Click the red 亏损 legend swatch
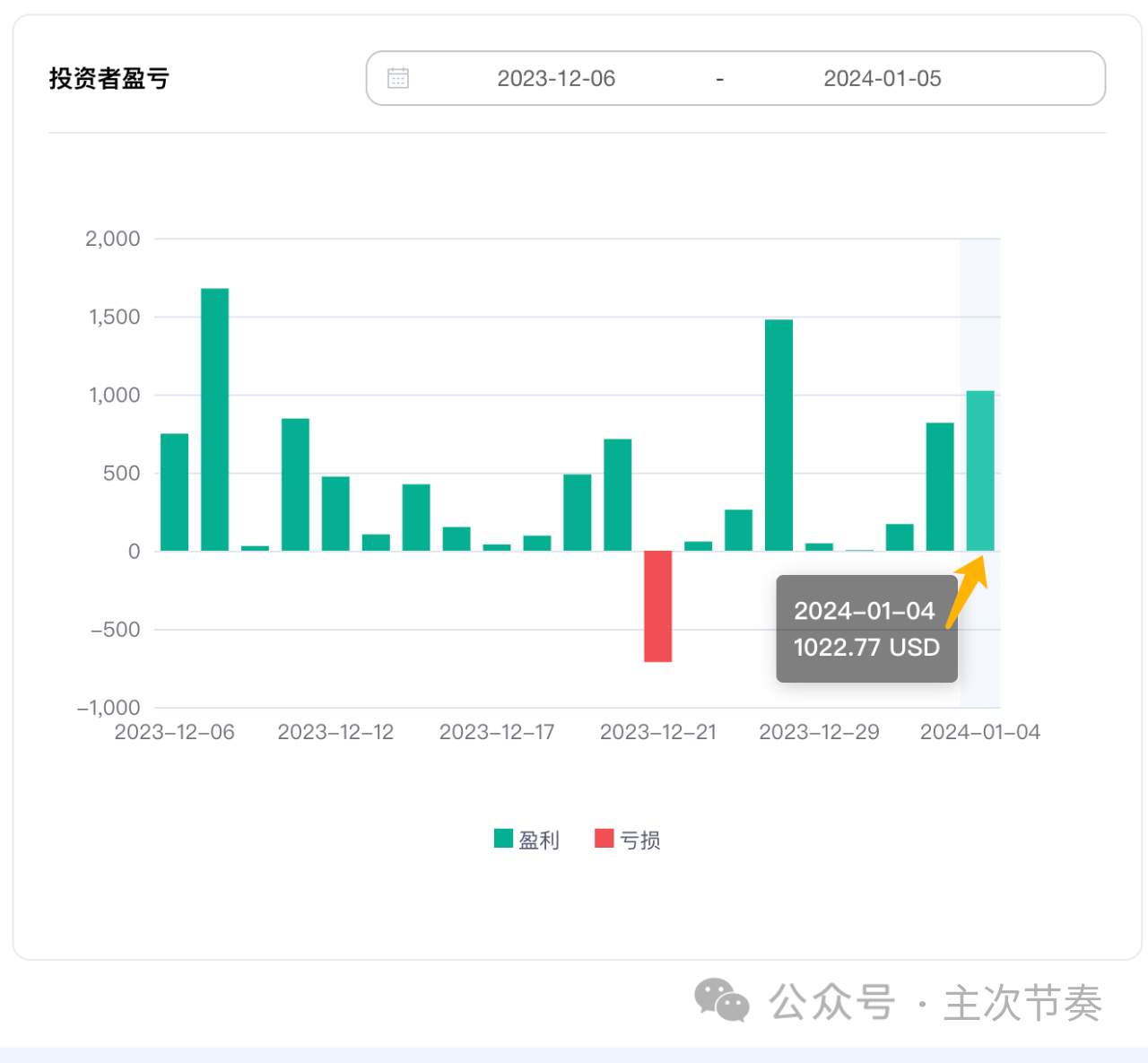Screen dimensions: 1148x1063 pos(604,839)
